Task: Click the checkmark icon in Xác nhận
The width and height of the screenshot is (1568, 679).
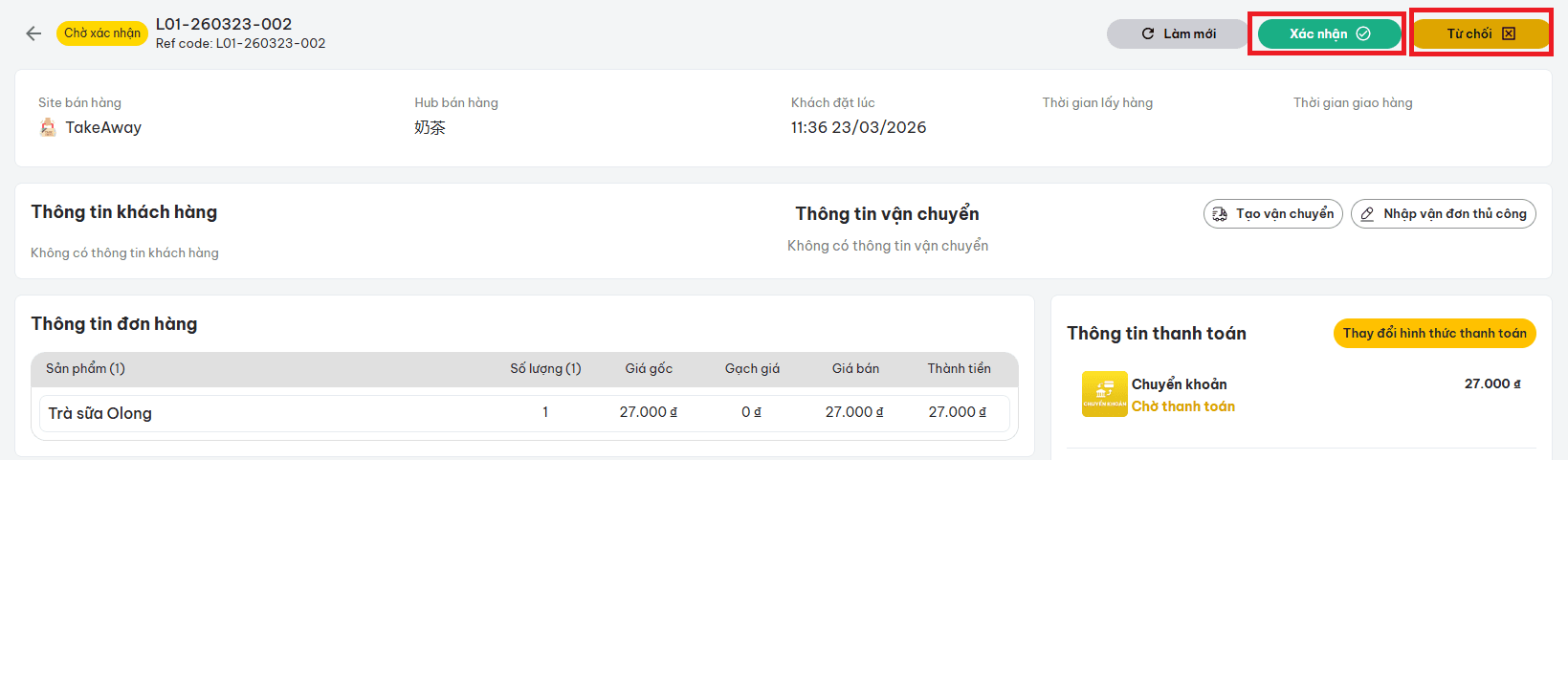Action: pyautogui.click(x=1363, y=33)
